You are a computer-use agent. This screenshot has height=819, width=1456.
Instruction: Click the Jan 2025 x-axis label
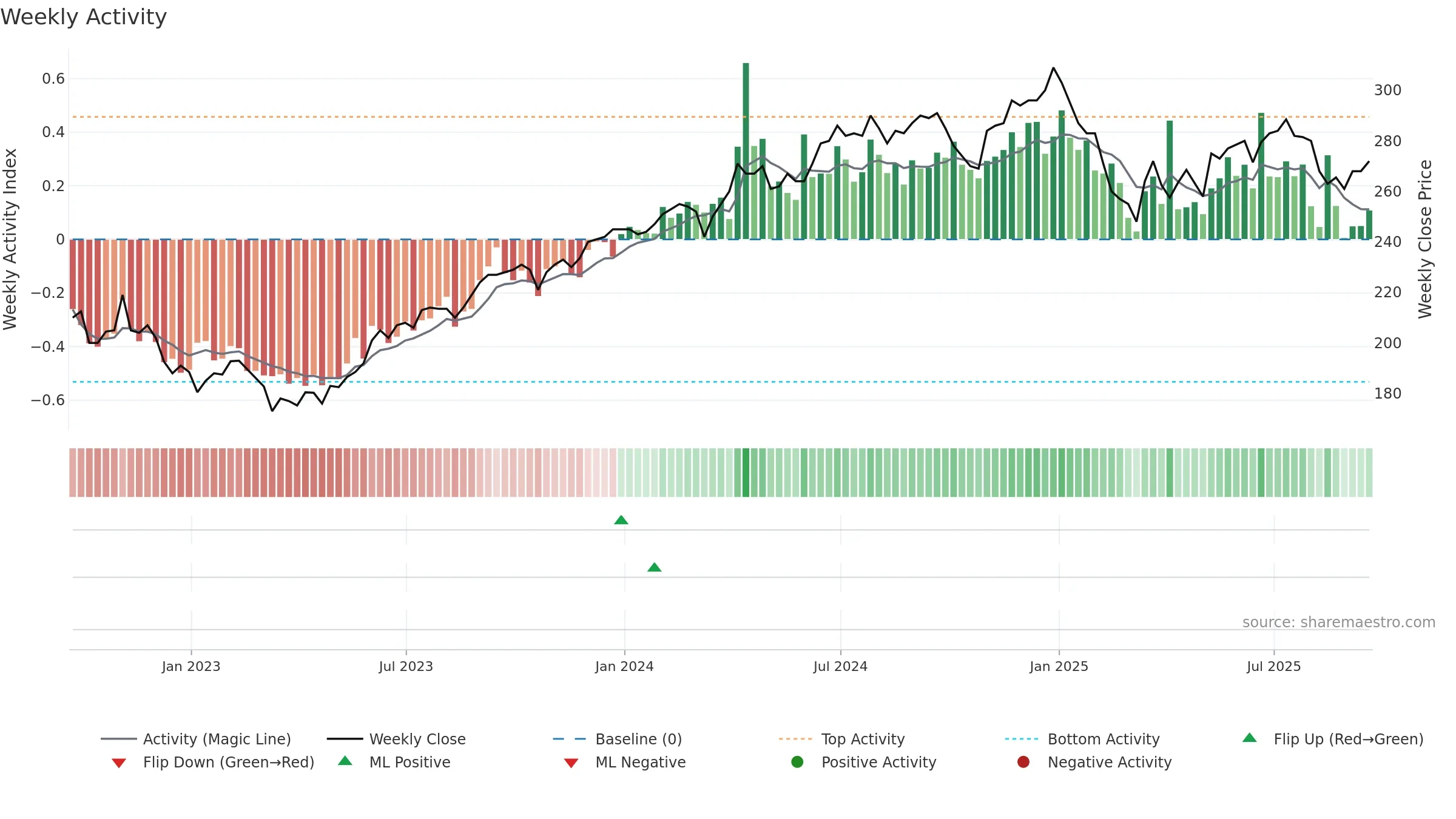(x=1059, y=666)
